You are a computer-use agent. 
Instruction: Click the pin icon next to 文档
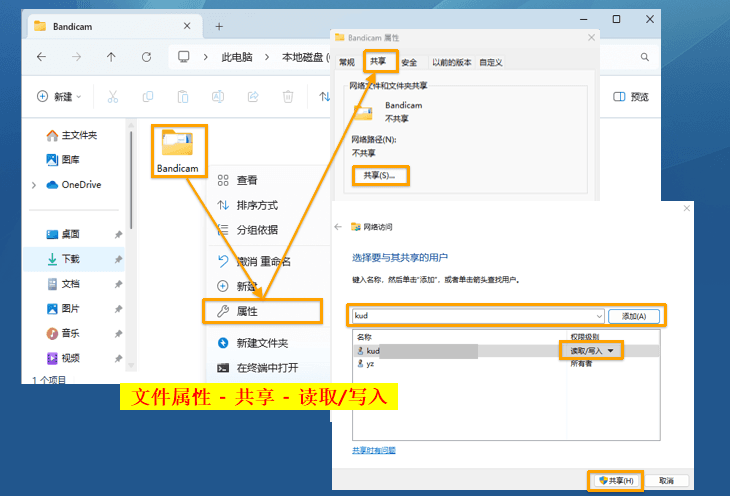coord(118,284)
